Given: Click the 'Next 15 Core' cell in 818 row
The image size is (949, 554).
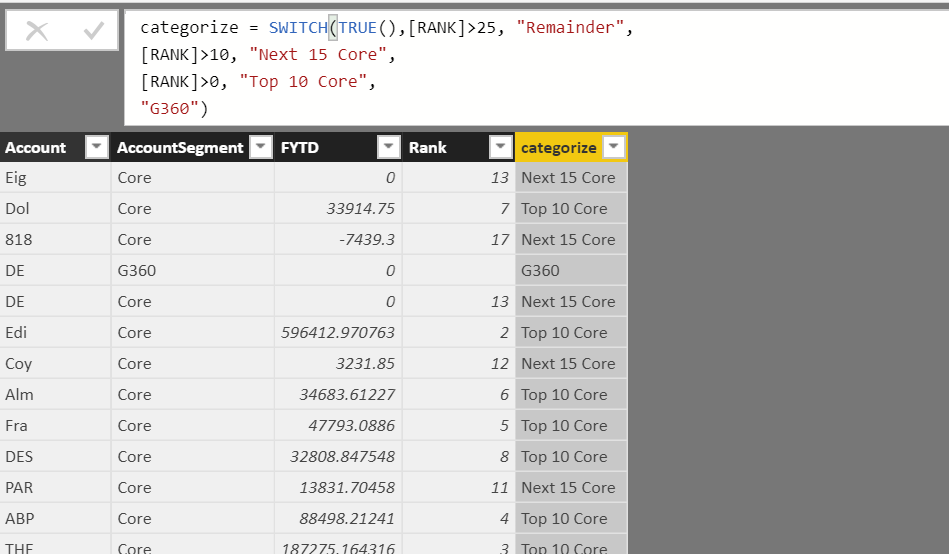Looking at the screenshot, I should coord(571,239).
